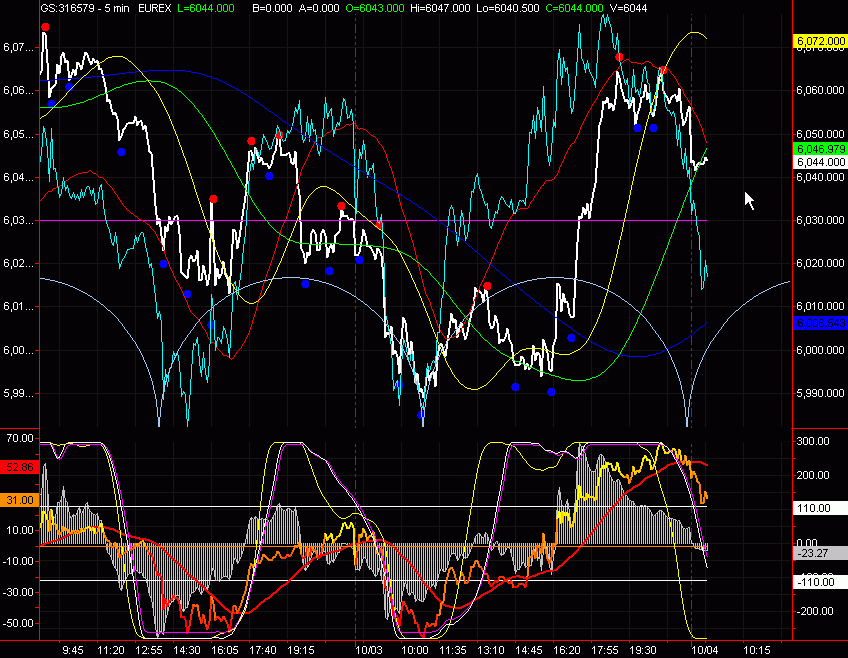Click the A=0.000 ask value
Viewport: 848px width, 658px height.
(319, 8)
